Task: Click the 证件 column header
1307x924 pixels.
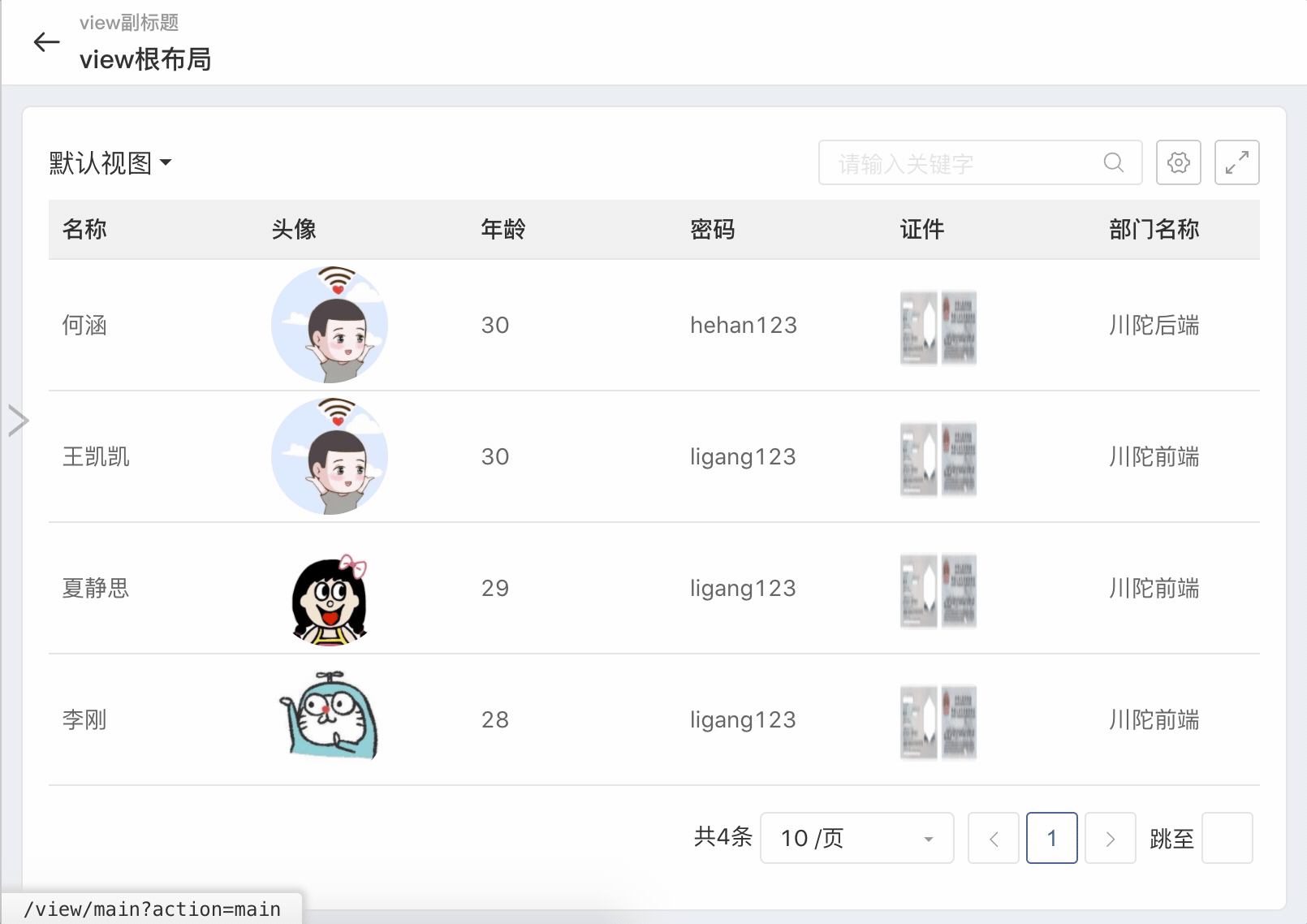Action: [x=922, y=229]
